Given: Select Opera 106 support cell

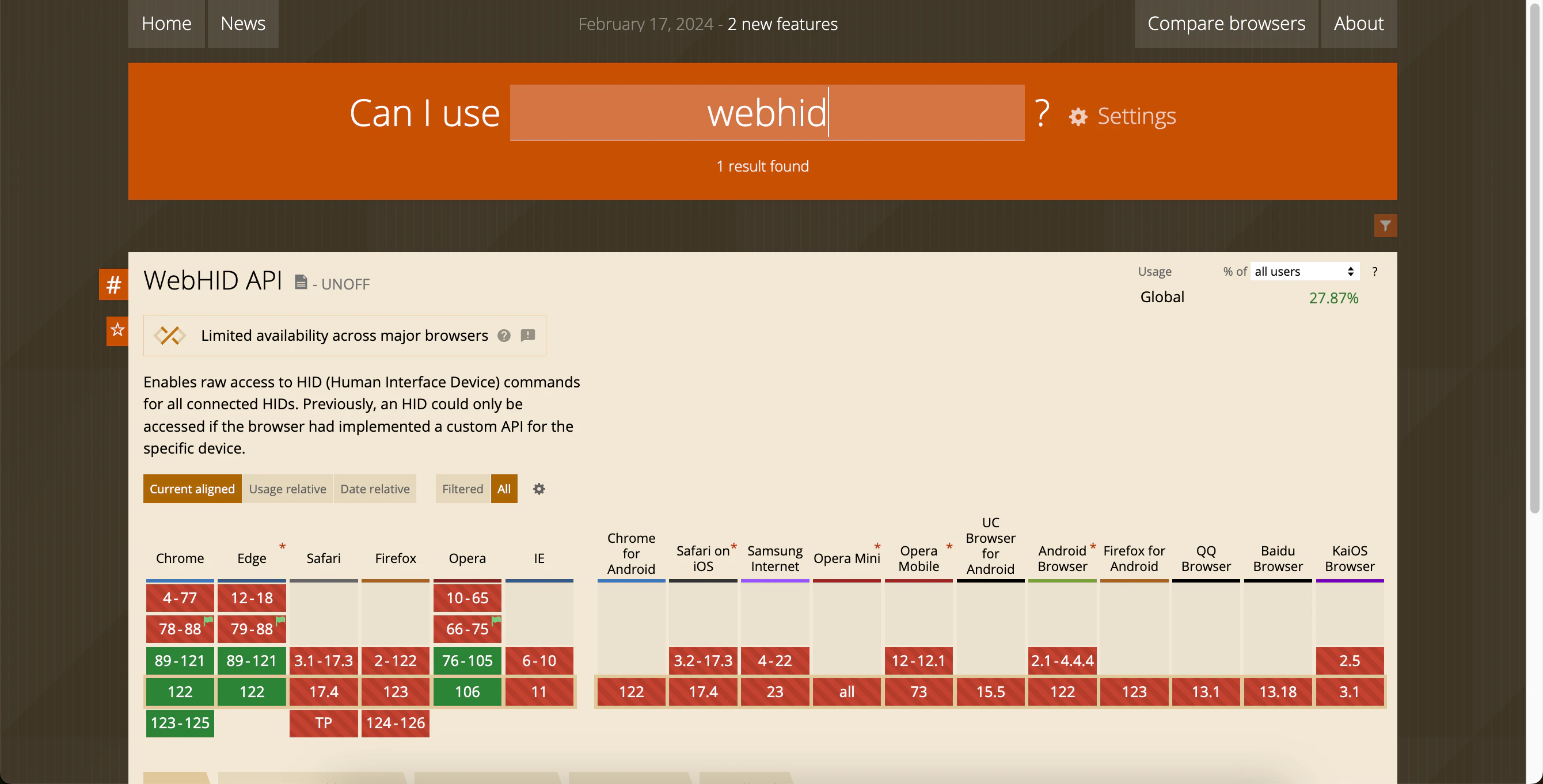Looking at the screenshot, I should 467,692.
